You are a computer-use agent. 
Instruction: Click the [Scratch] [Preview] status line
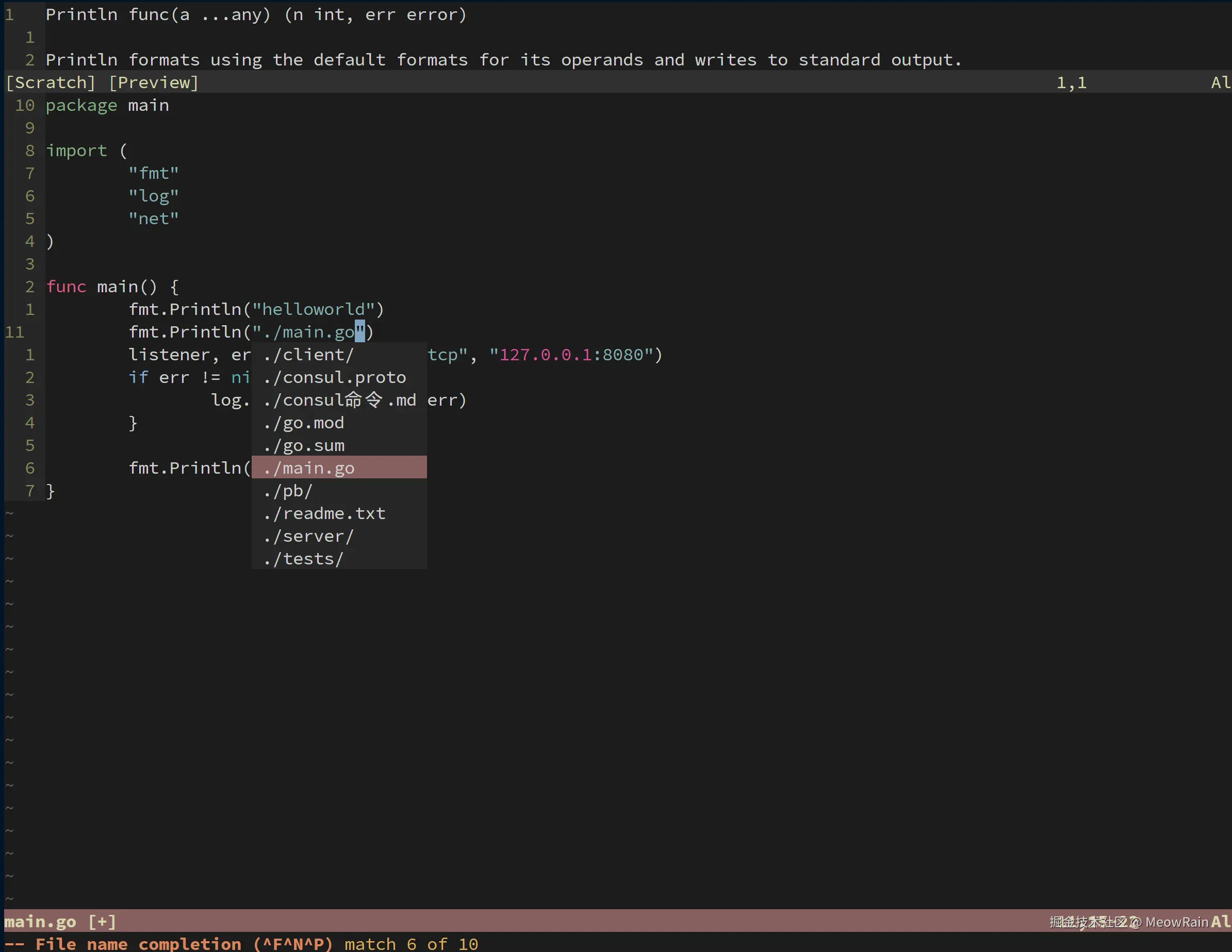[102, 83]
